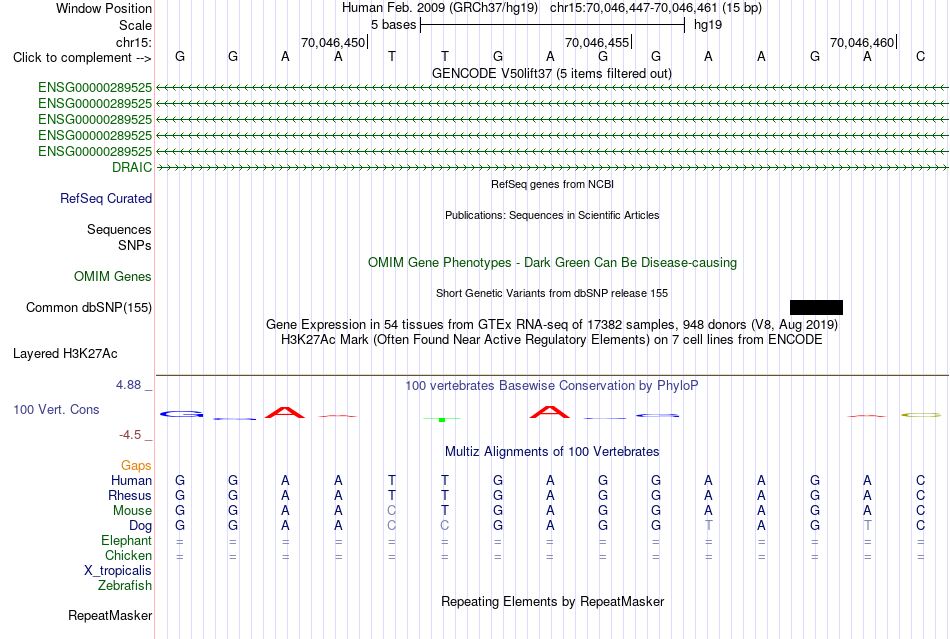Viewport: 950px width, 639px height.
Task: Select the Human alignment row label
Action: coord(131,480)
